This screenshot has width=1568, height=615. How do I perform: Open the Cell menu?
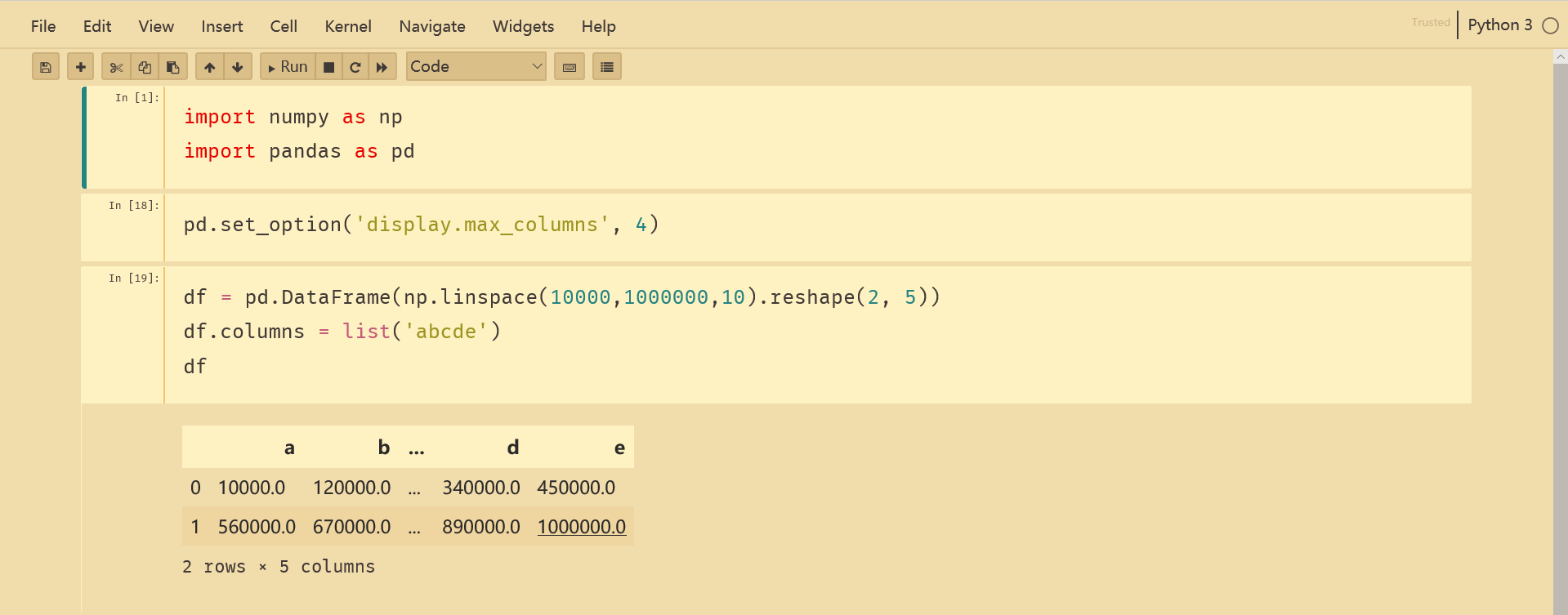pyautogui.click(x=284, y=26)
